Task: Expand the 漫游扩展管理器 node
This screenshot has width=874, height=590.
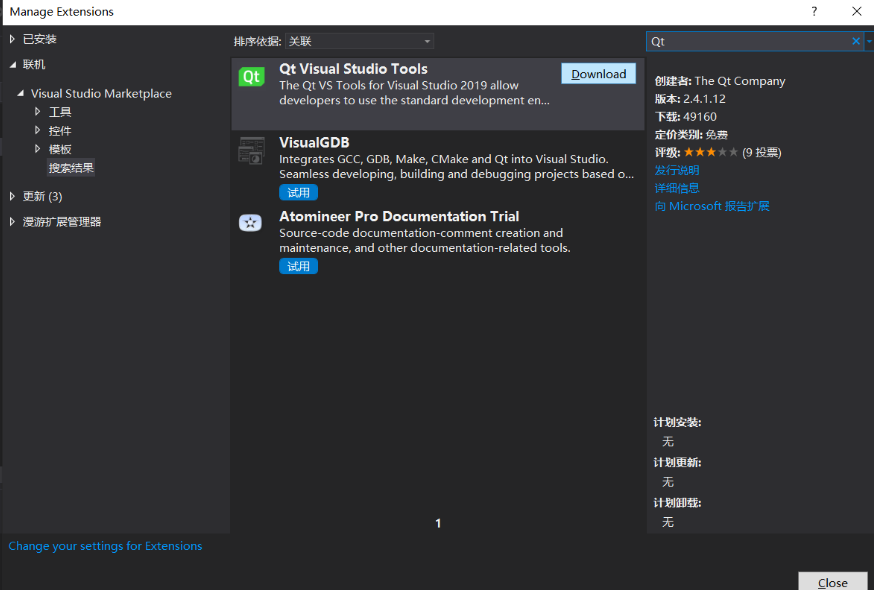Action: click(x=12, y=222)
